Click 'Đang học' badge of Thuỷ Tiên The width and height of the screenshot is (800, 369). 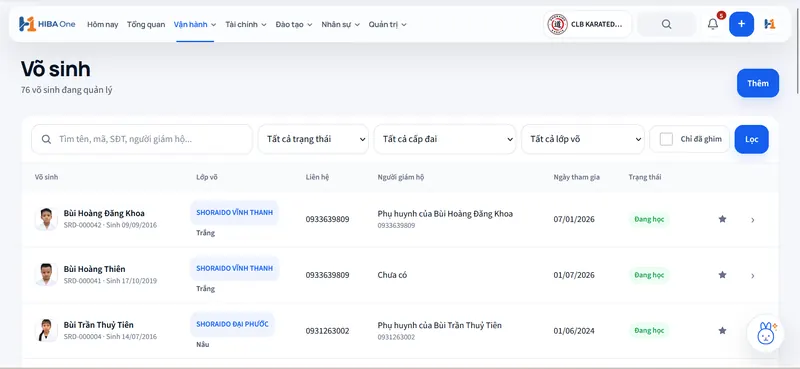point(649,330)
